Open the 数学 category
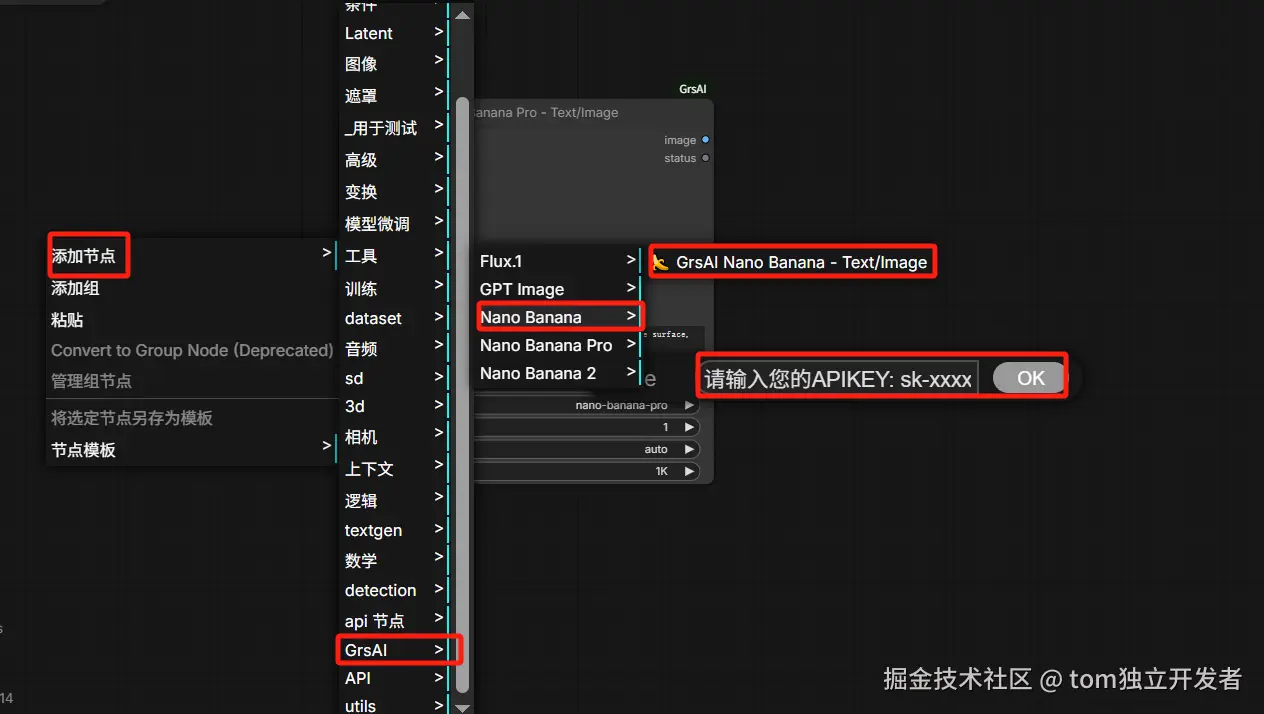The height and width of the screenshot is (714, 1264). (394, 561)
